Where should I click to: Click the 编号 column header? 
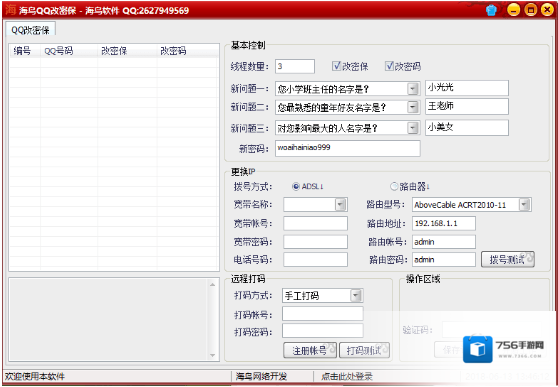25,51
